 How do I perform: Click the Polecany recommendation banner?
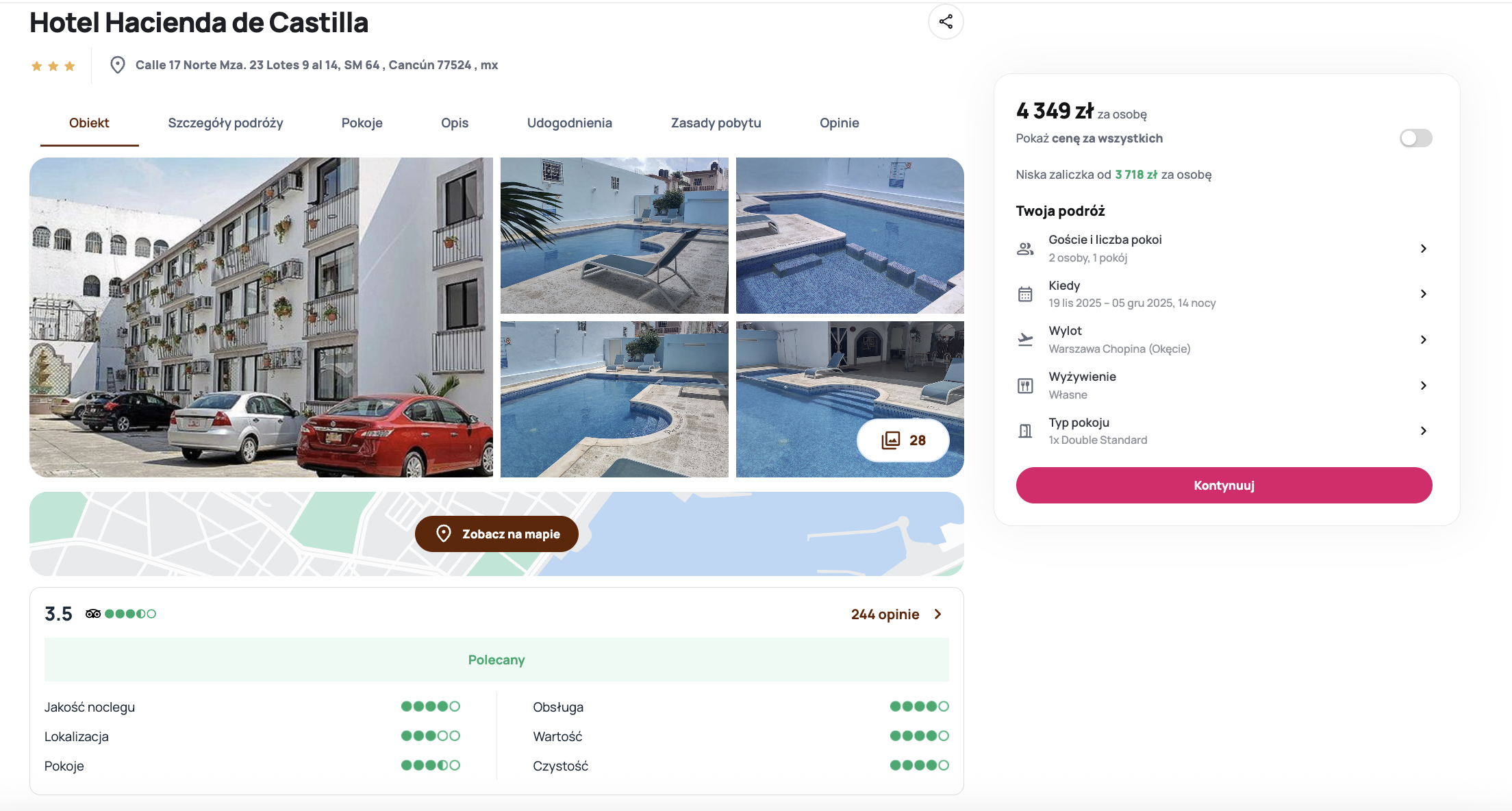(x=496, y=660)
